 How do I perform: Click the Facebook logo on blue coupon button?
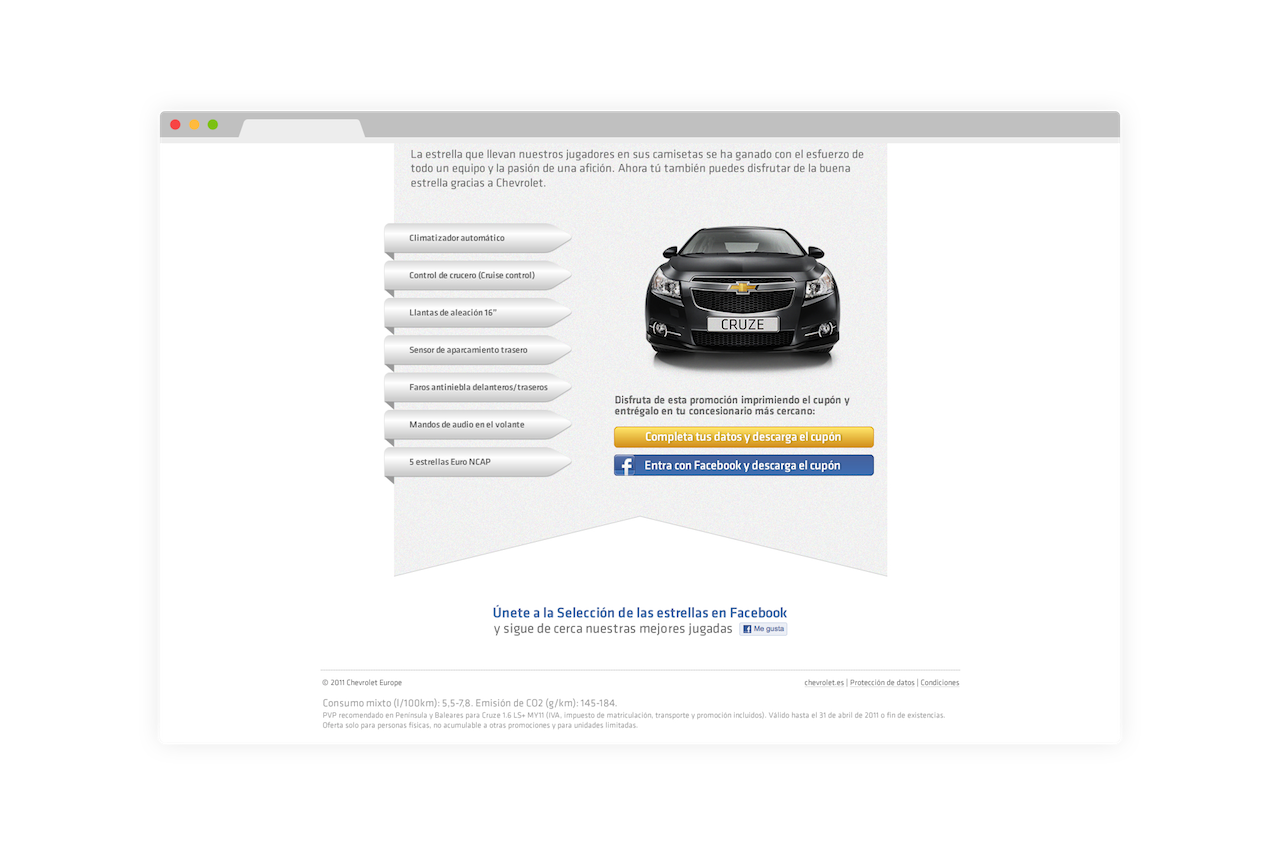click(x=625, y=466)
